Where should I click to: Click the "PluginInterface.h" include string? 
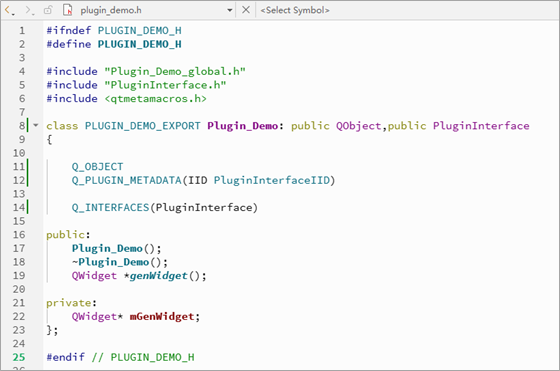coord(165,85)
